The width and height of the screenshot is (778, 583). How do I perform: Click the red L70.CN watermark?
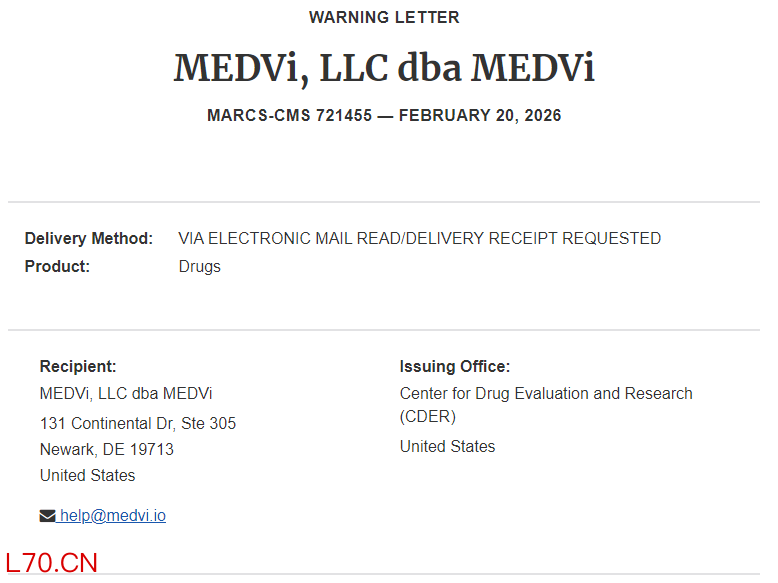[51, 562]
